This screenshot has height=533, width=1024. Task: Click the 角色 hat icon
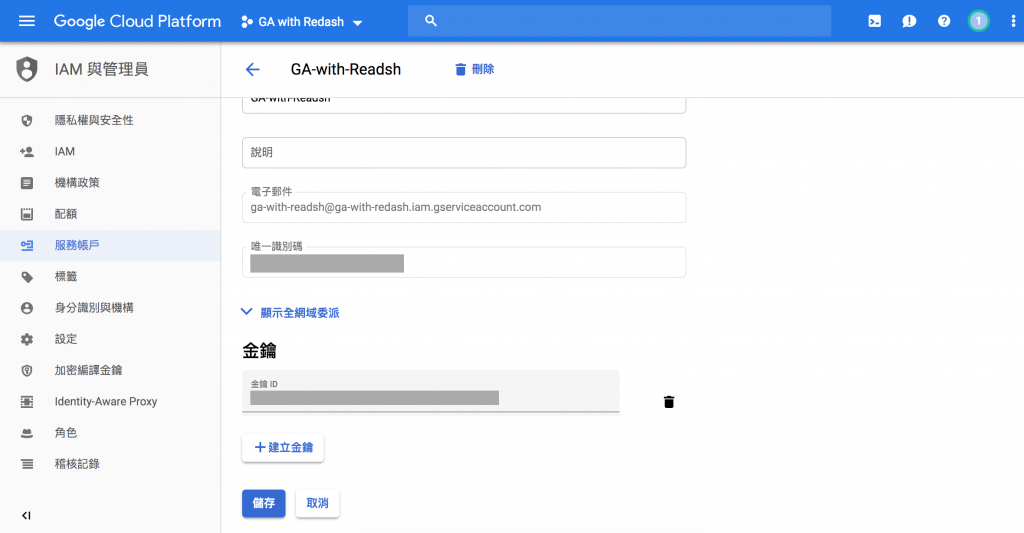tap(27, 433)
